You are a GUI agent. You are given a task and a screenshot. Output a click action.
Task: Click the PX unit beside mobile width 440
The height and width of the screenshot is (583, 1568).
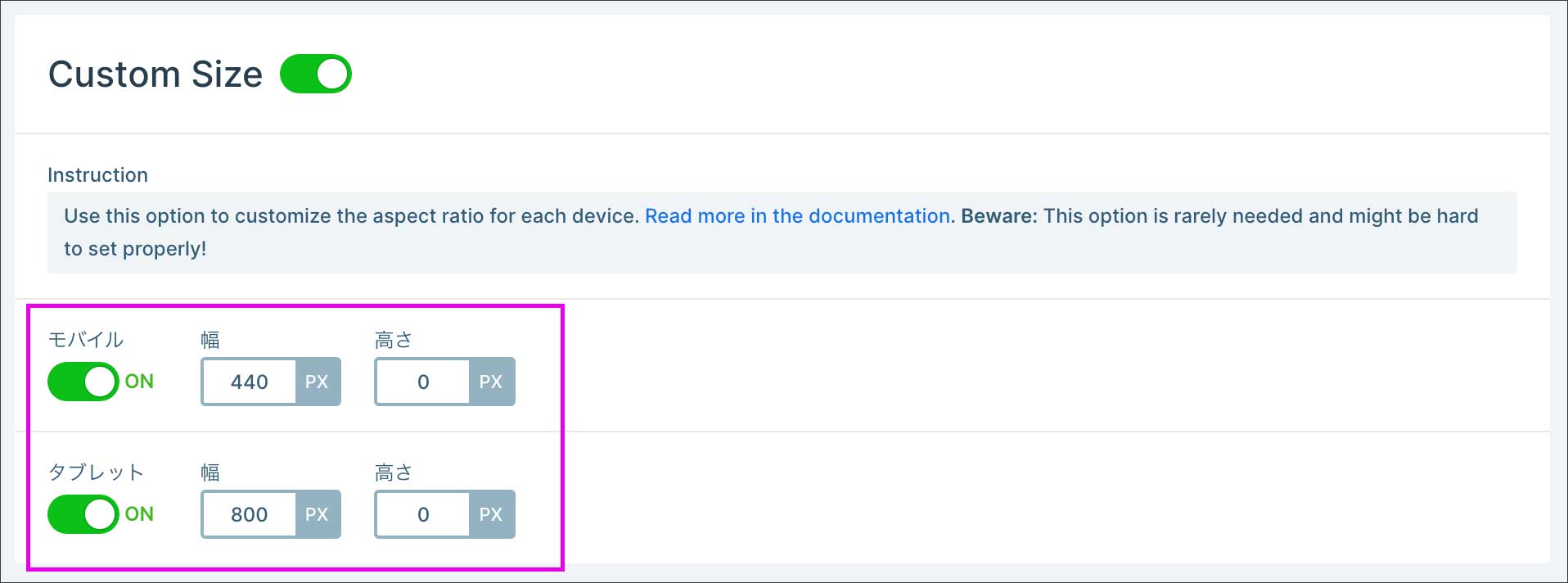[317, 382]
